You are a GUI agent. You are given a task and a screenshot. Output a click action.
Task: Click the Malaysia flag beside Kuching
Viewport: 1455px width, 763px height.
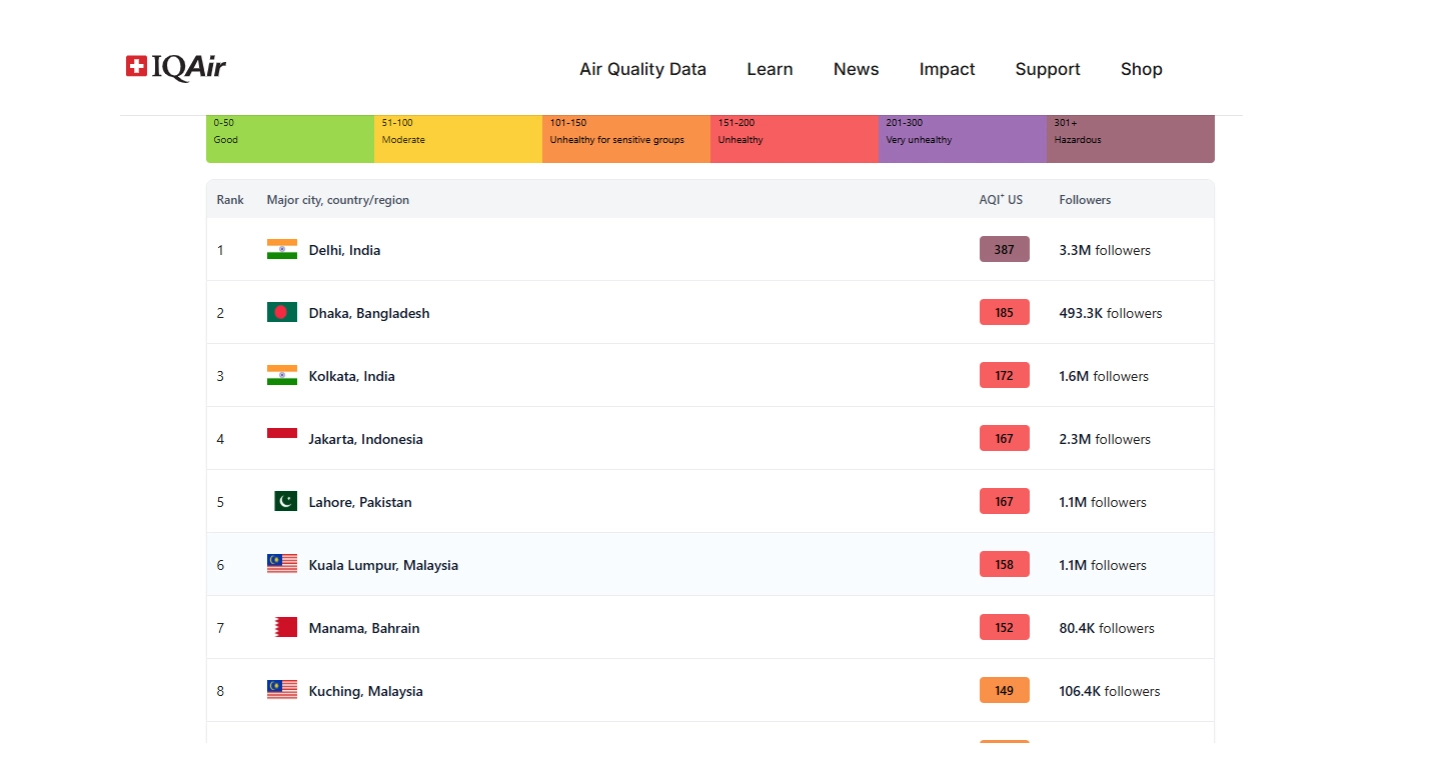282,691
